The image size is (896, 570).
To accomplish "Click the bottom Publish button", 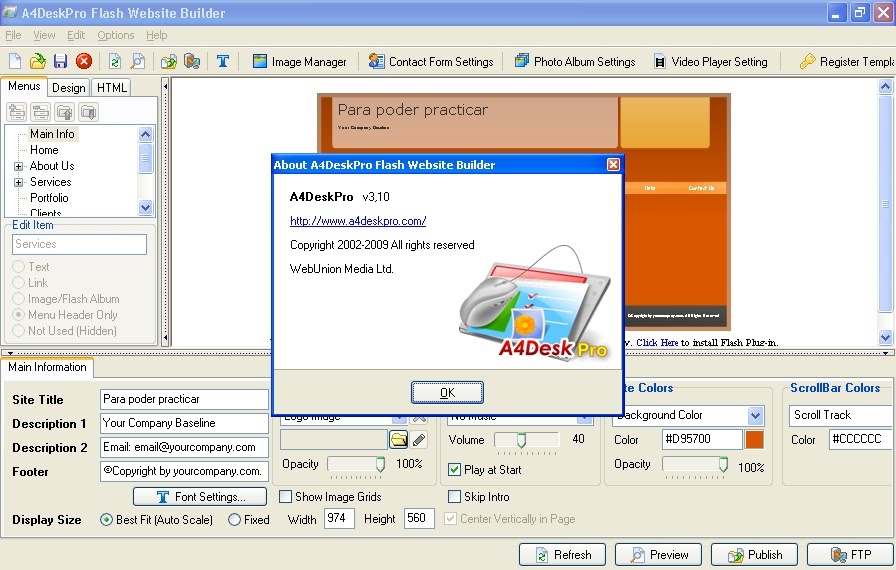I will point(754,555).
